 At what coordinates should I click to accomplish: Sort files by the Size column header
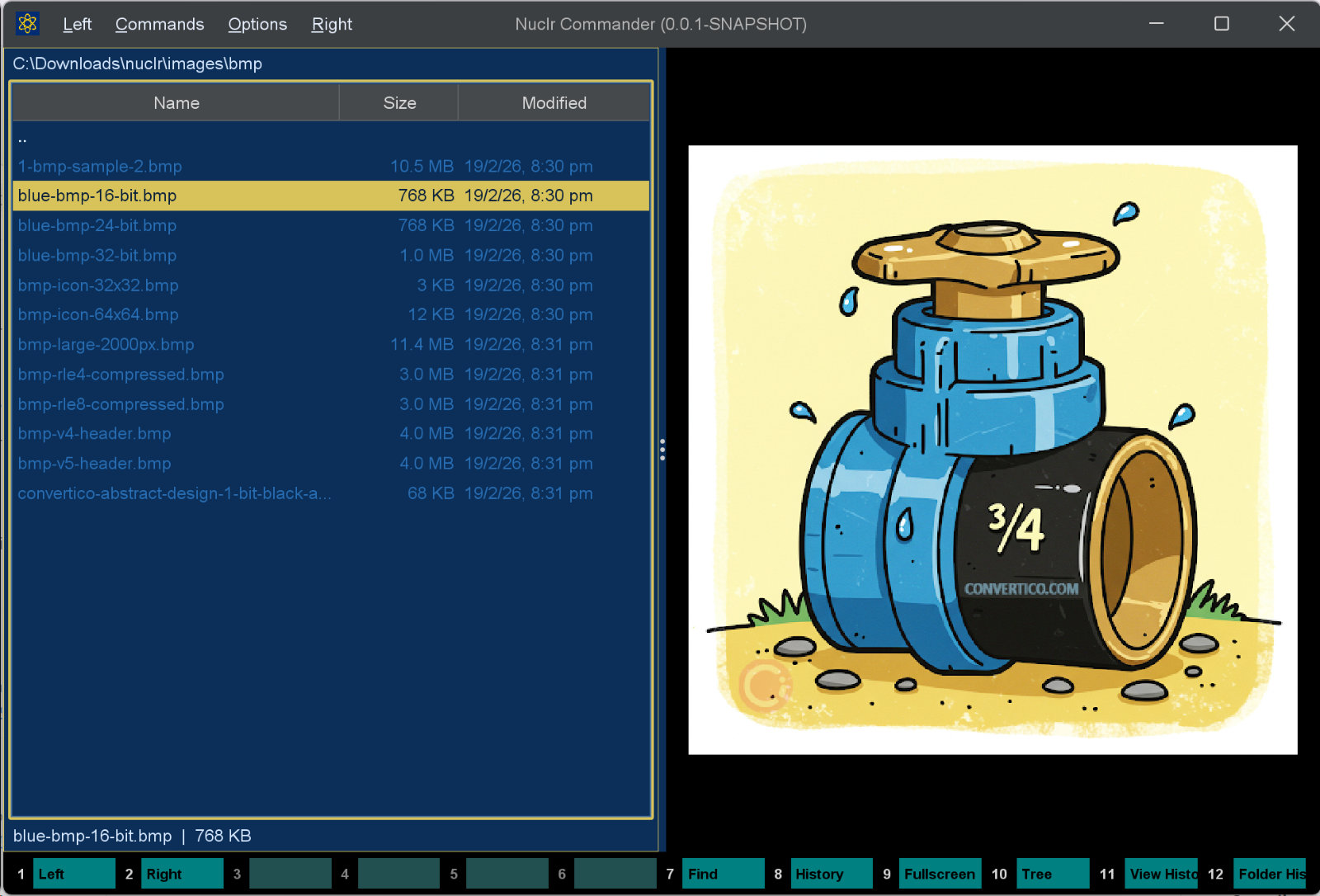[399, 103]
